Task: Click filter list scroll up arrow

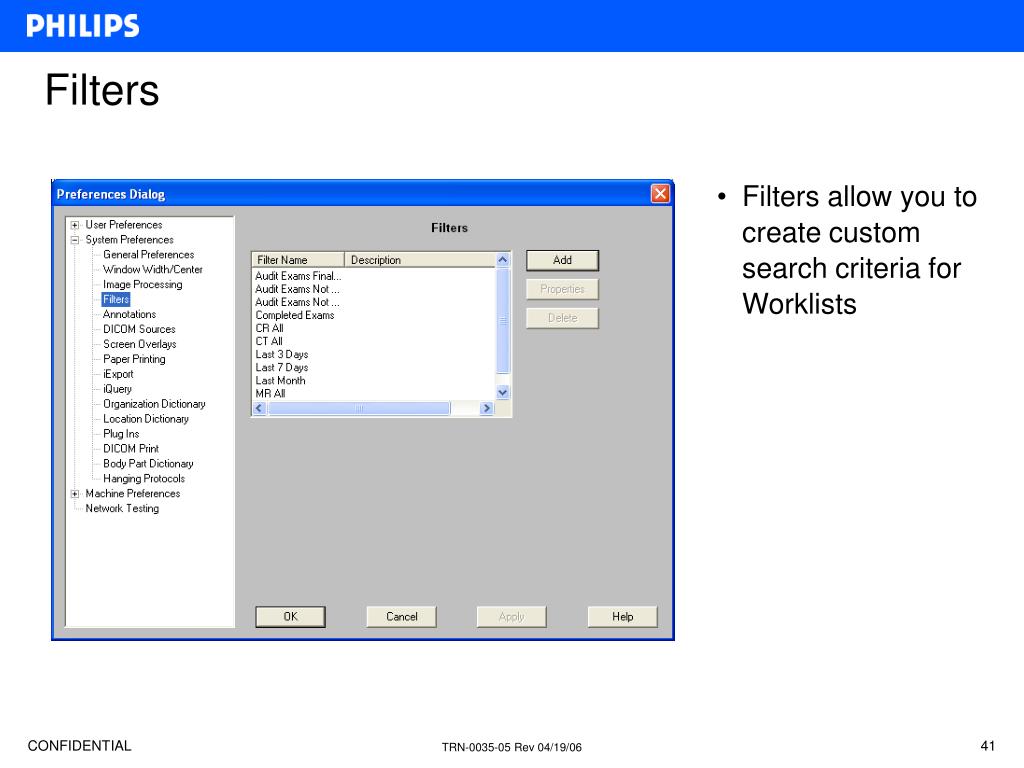Action: pos(503,260)
